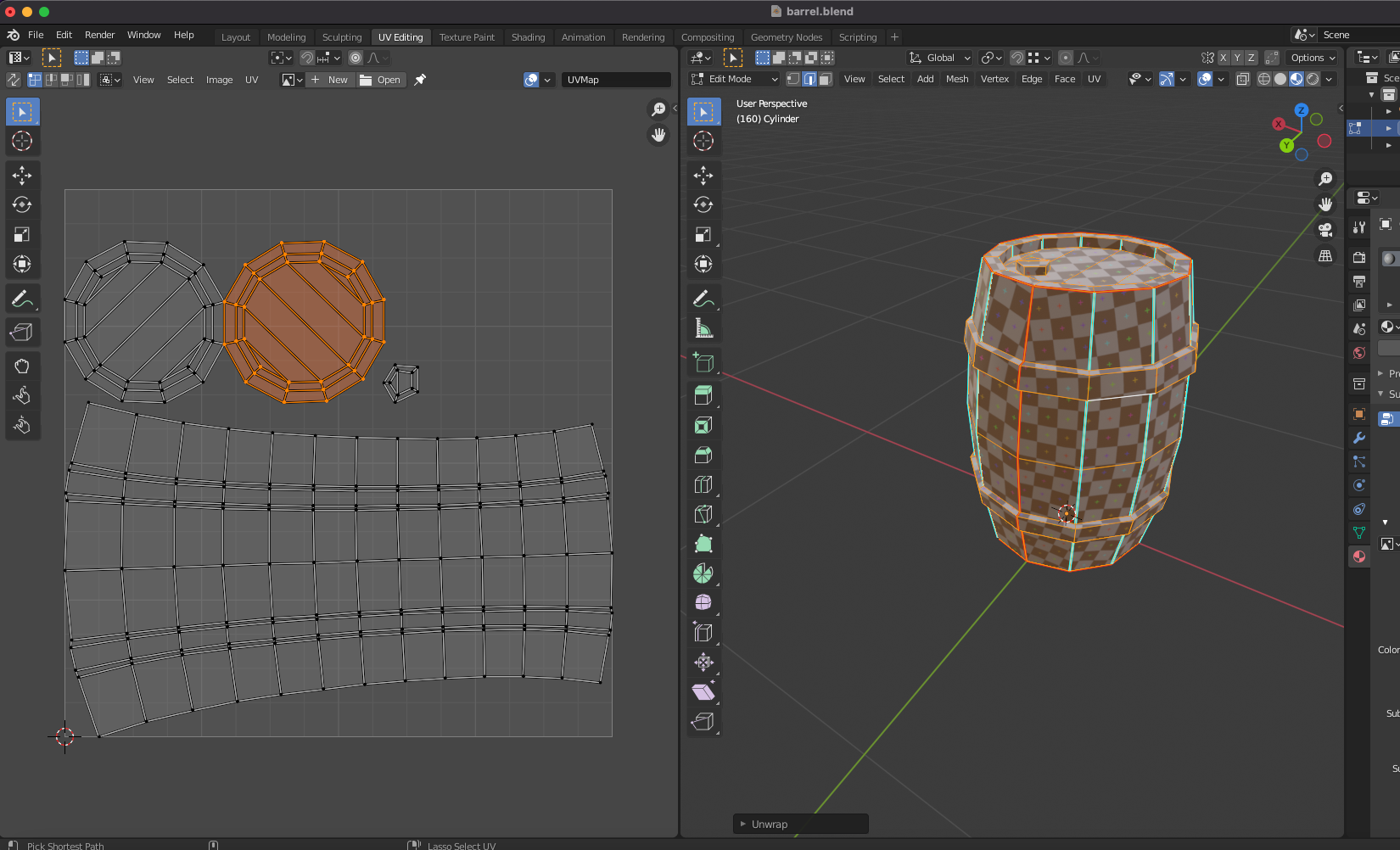Select the Annotate tool in UV editor
Image resolution: width=1400 pixels, height=850 pixels.
(22, 299)
